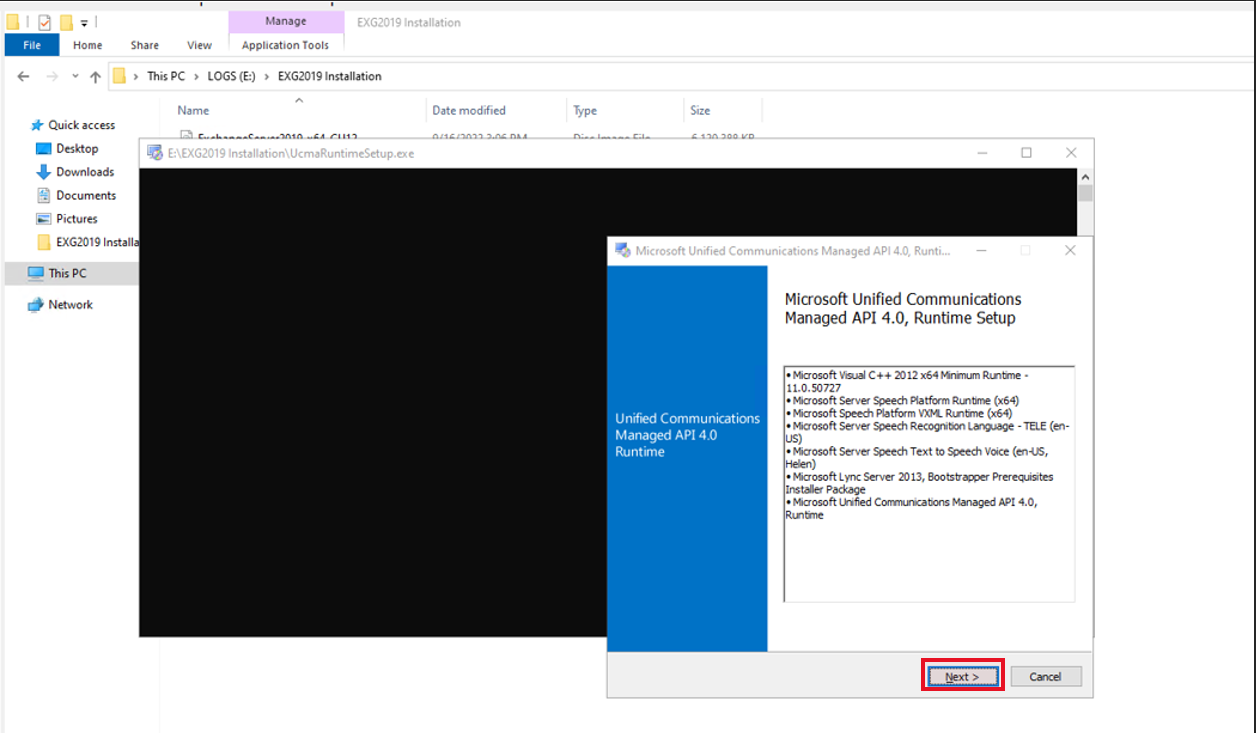Expand the quick access toolbar customization arrow
This screenshot has height=733, width=1256.
coord(85,22)
